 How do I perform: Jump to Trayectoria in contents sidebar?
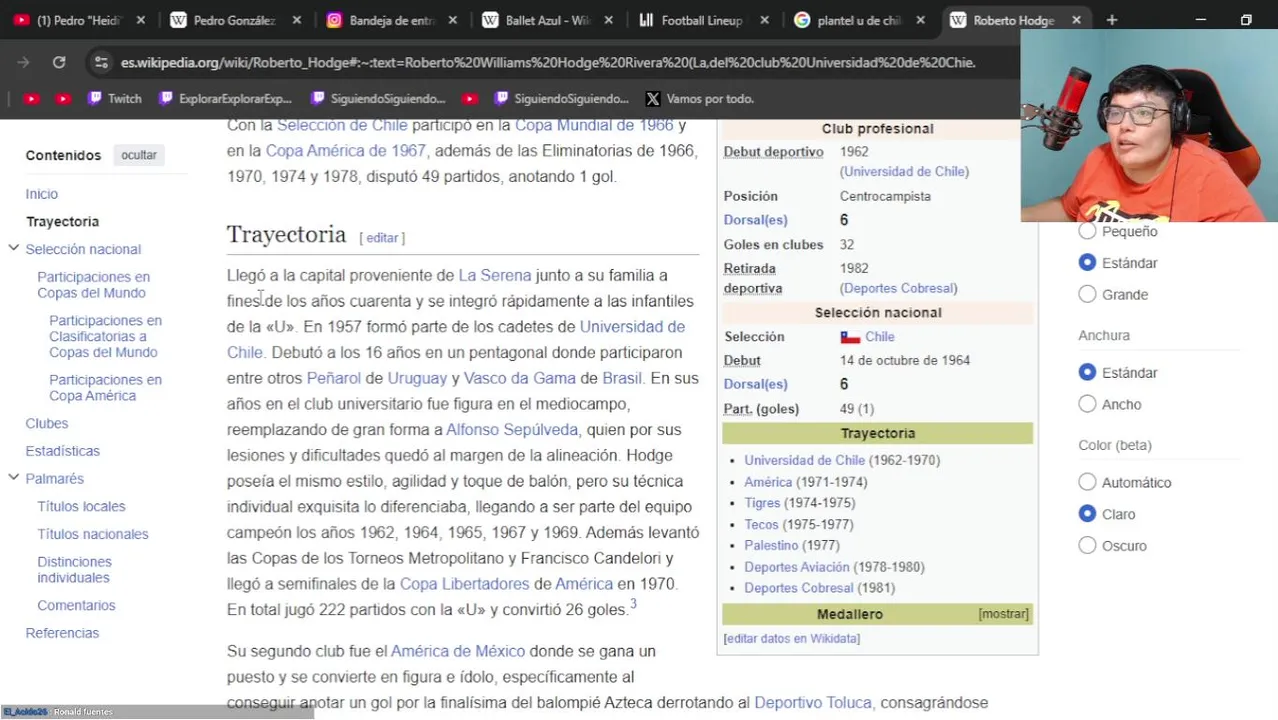coord(62,222)
